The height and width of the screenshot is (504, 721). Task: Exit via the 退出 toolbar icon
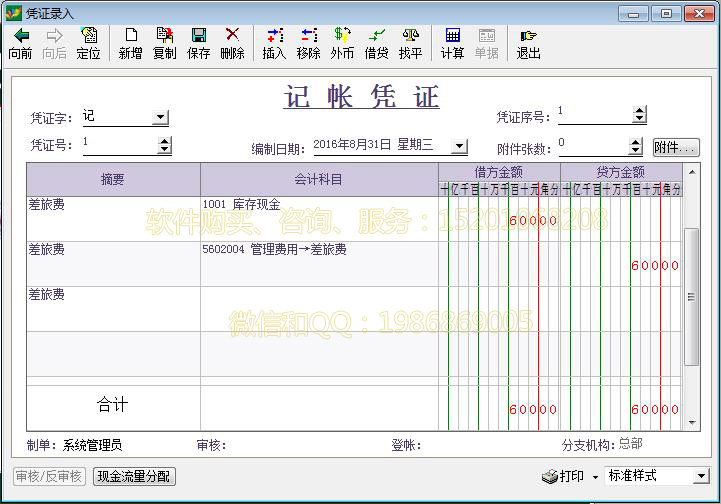point(528,36)
